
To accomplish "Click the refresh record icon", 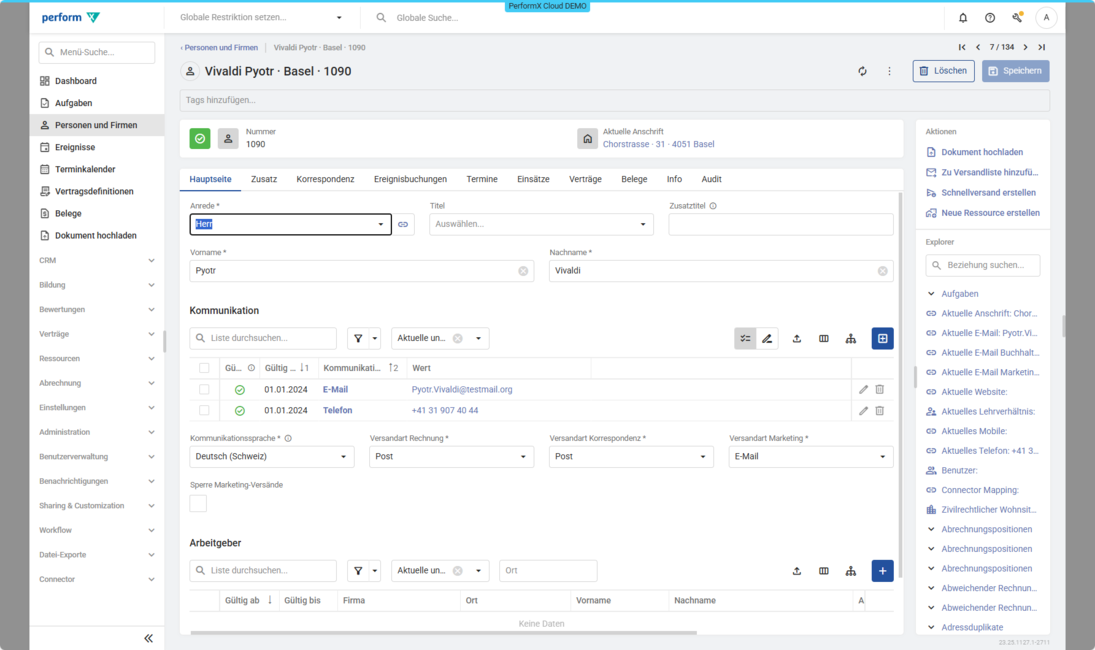I will [x=862, y=71].
